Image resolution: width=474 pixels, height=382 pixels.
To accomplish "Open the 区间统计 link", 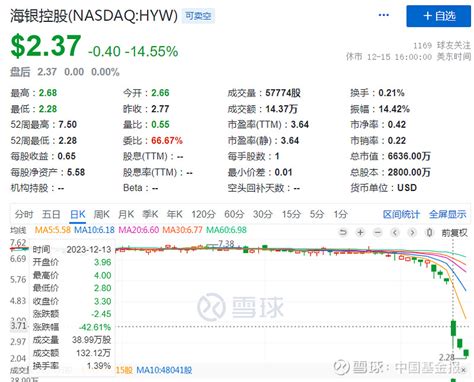I will pyautogui.click(x=401, y=214).
